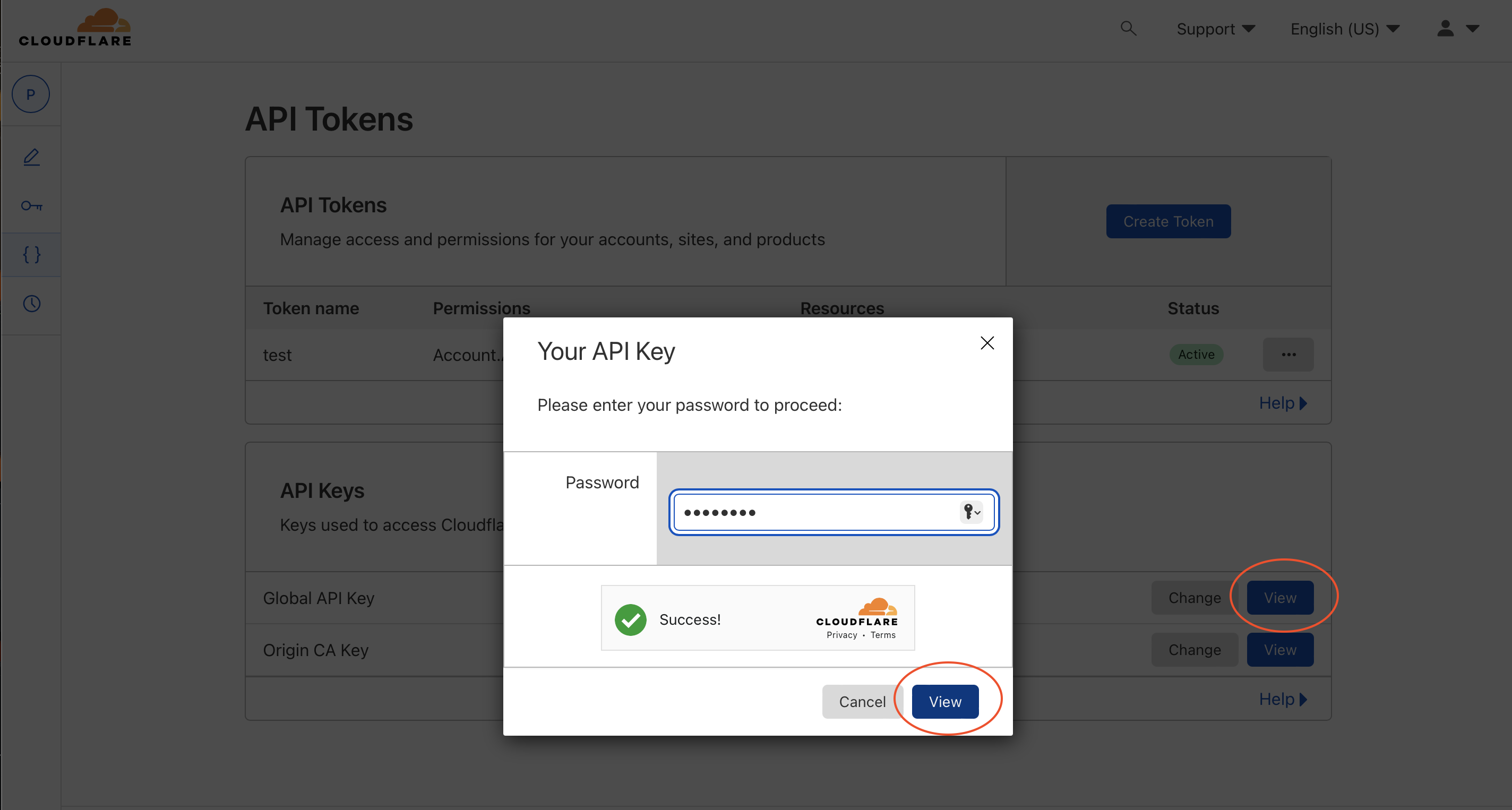Open search with the magnifier icon
Screen dimensions: 1512x810
[1128, 28]
